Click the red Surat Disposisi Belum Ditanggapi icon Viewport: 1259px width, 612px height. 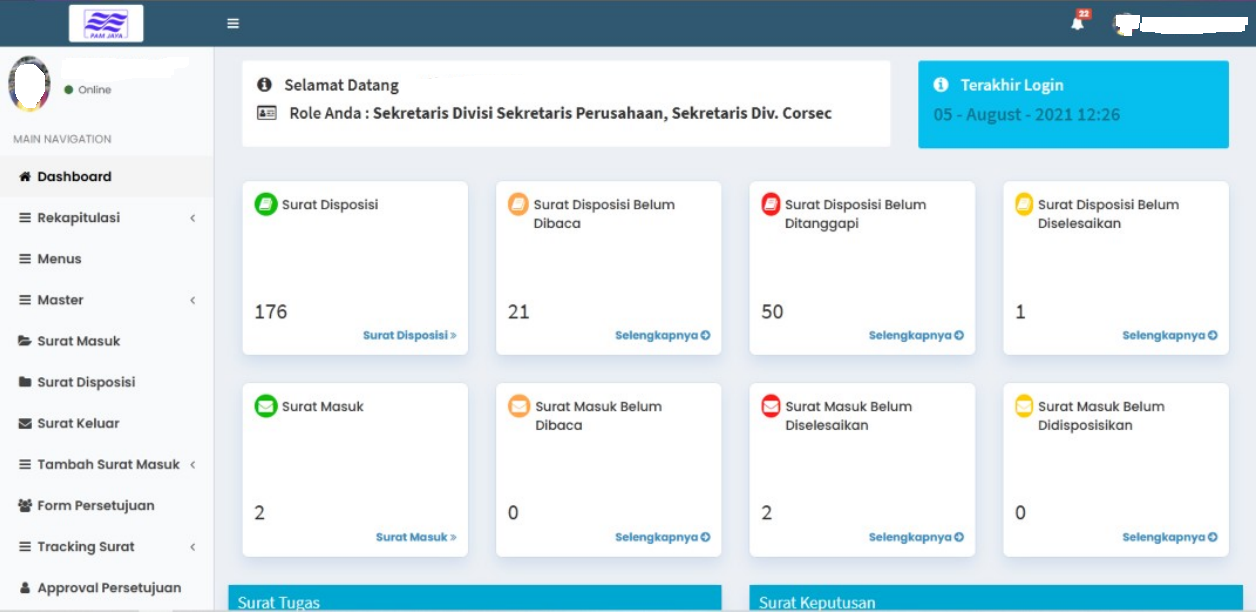771,205
